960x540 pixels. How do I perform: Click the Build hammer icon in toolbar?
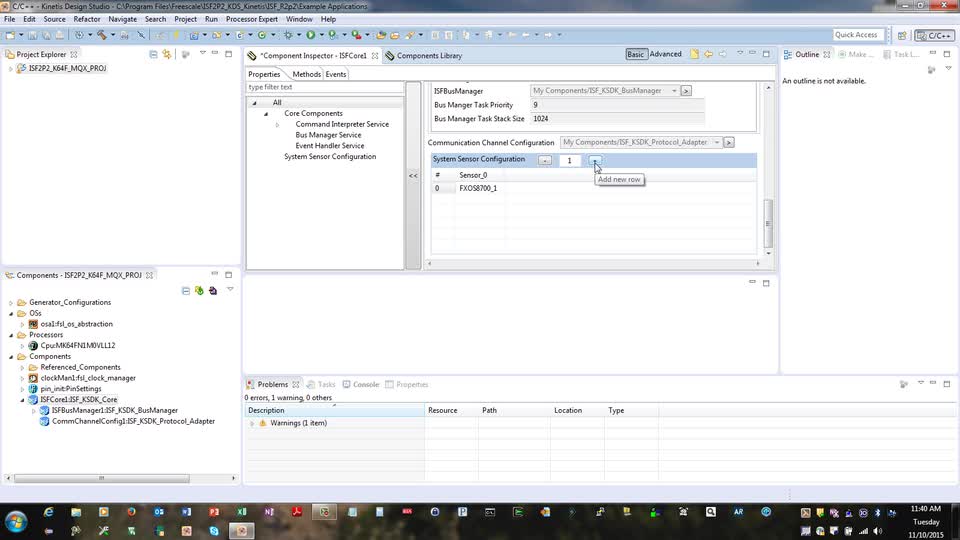101,35
